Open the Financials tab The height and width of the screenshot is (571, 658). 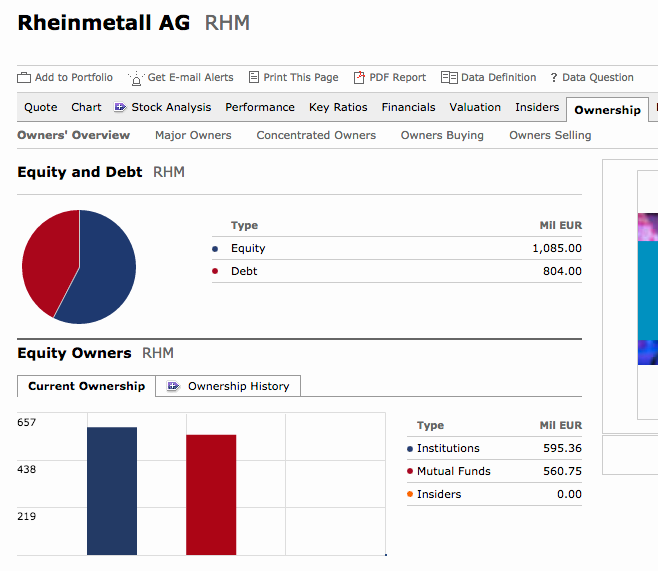coord(408,107)
